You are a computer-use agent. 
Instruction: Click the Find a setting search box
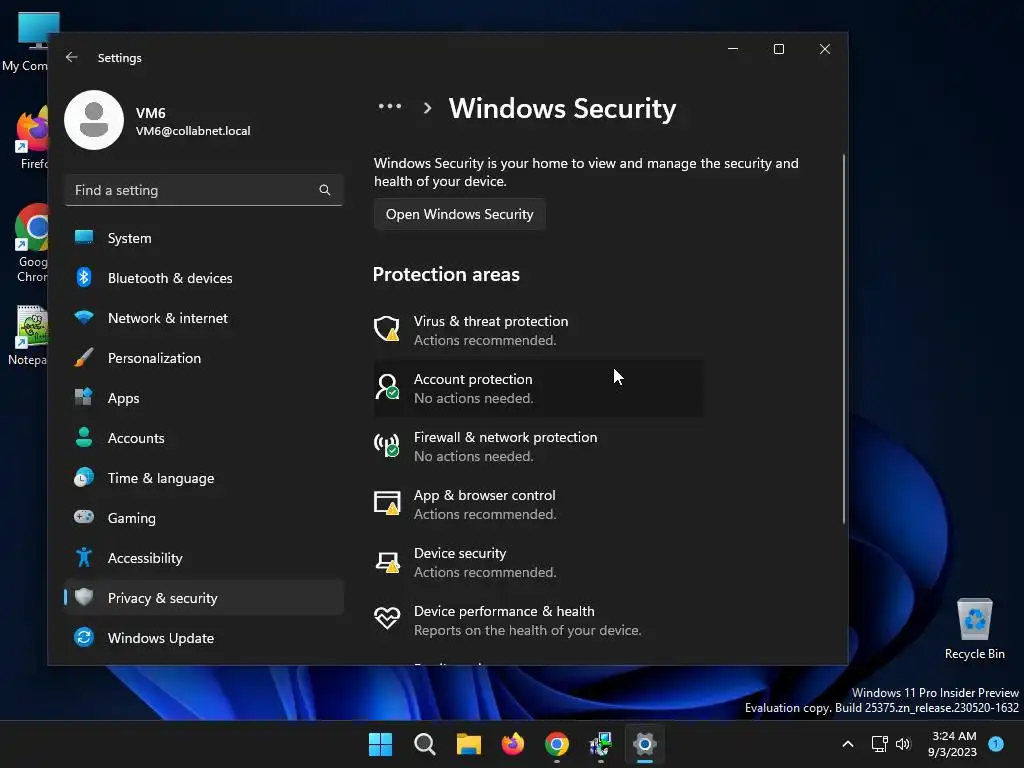click(x=204, y=190)
